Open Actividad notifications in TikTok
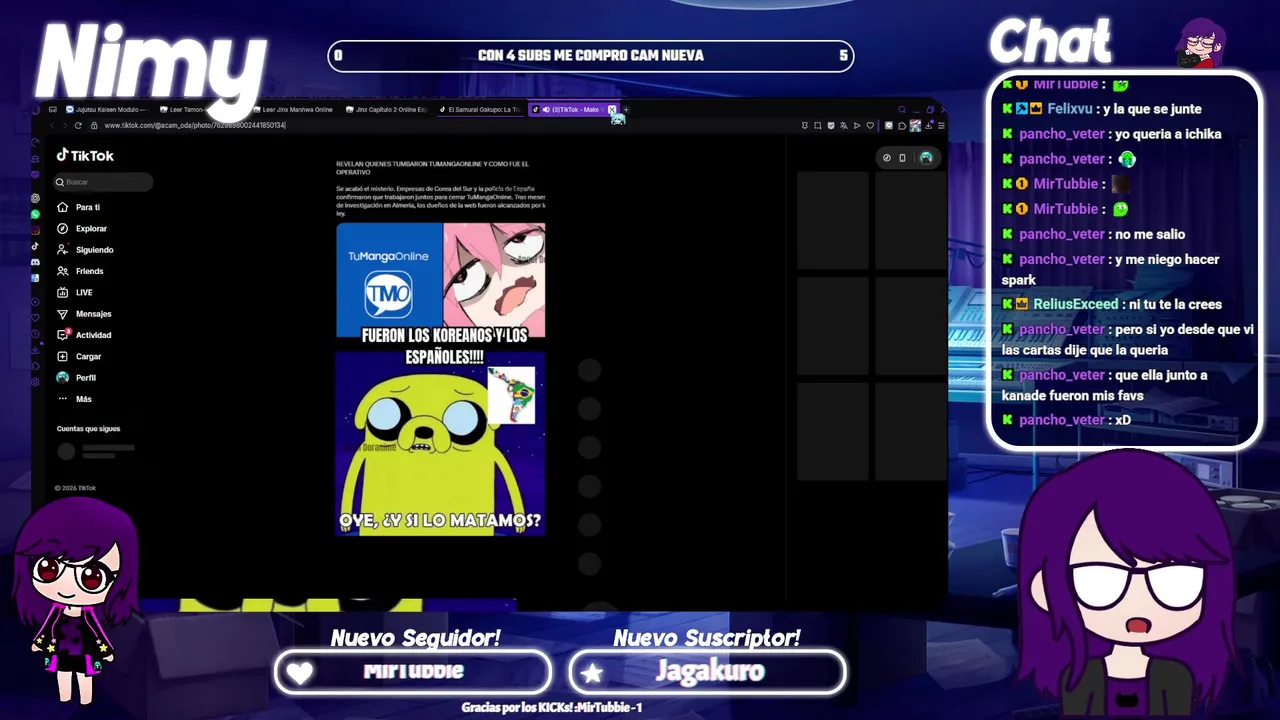The image size is (1280, 720). point(84,335)
